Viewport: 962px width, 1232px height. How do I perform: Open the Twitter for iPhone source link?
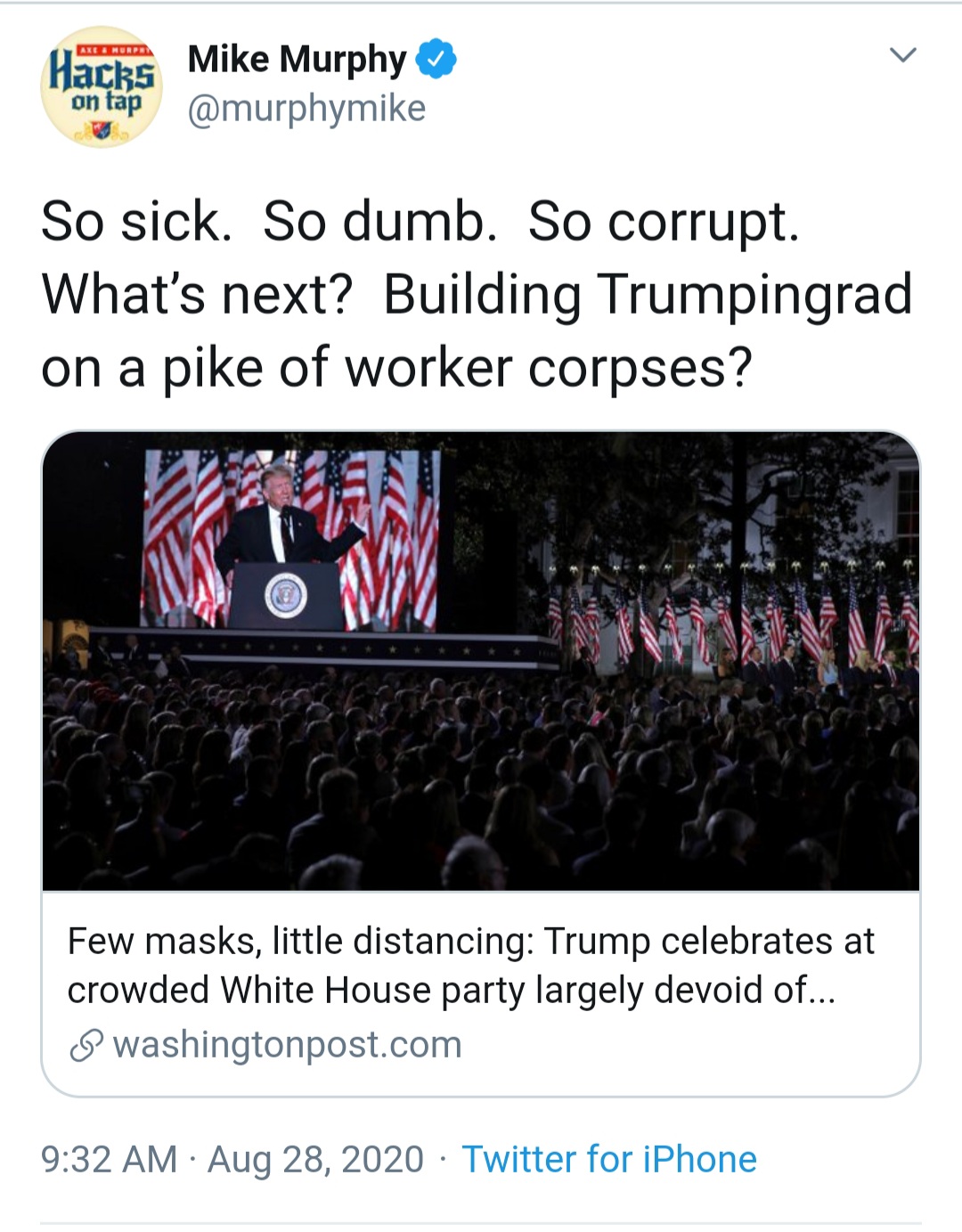[x=609, y=1159]
